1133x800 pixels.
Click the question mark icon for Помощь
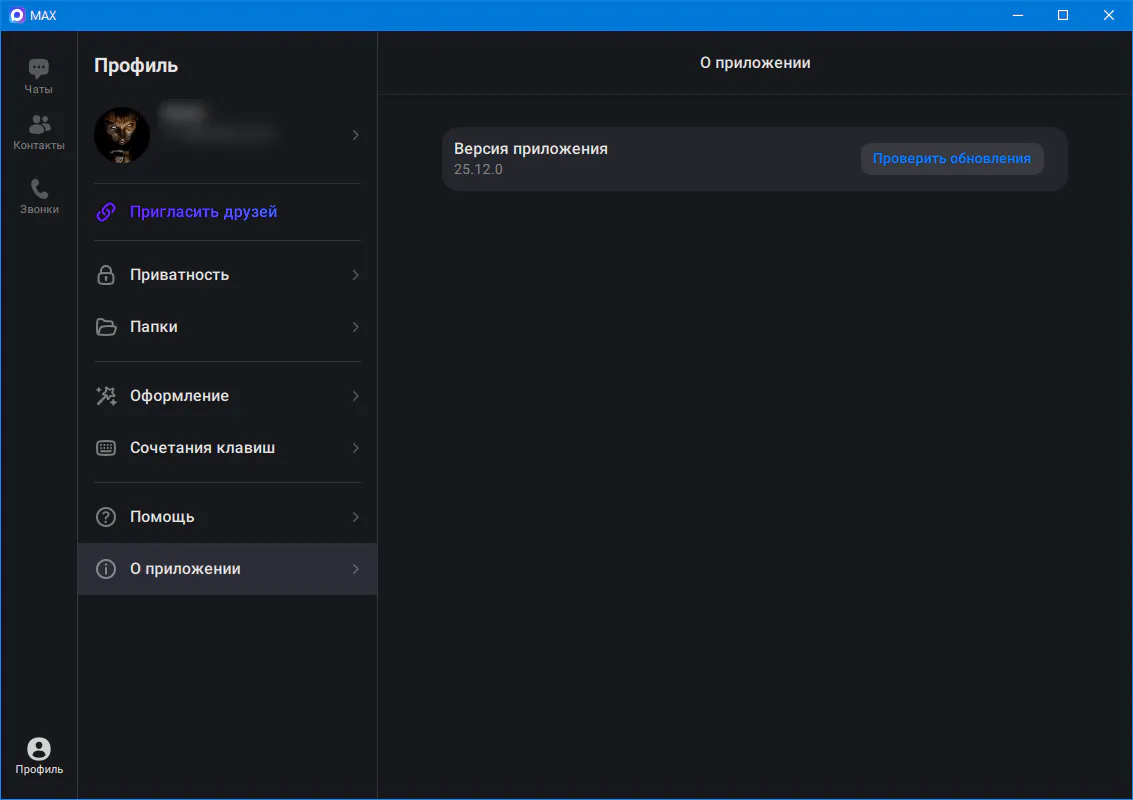106,517
